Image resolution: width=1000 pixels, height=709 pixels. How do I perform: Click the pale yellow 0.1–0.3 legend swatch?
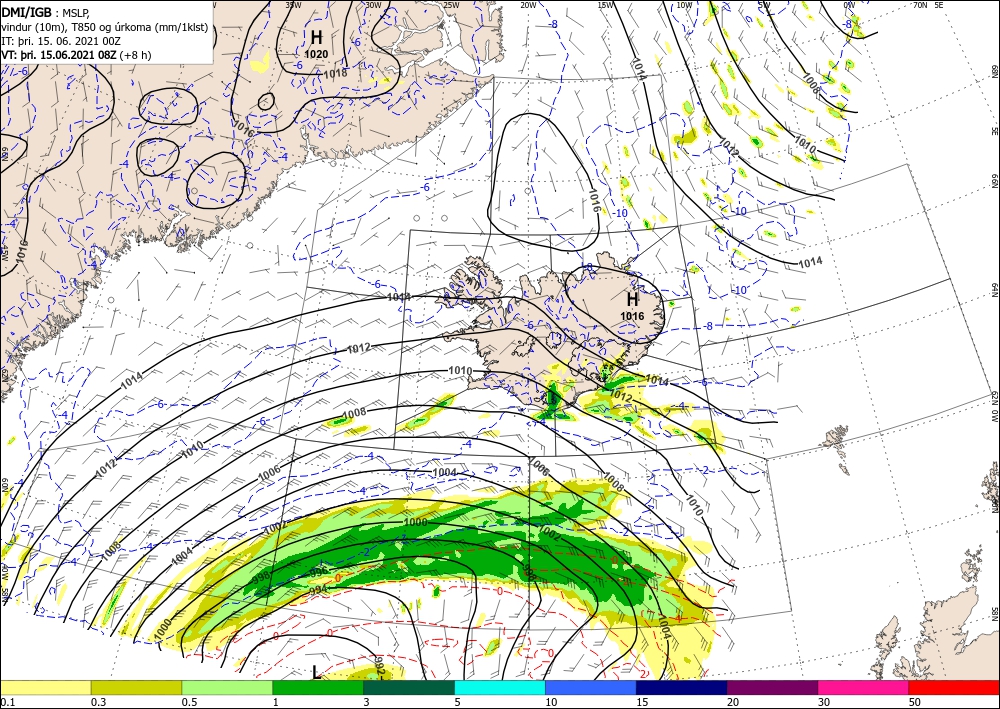45,687
